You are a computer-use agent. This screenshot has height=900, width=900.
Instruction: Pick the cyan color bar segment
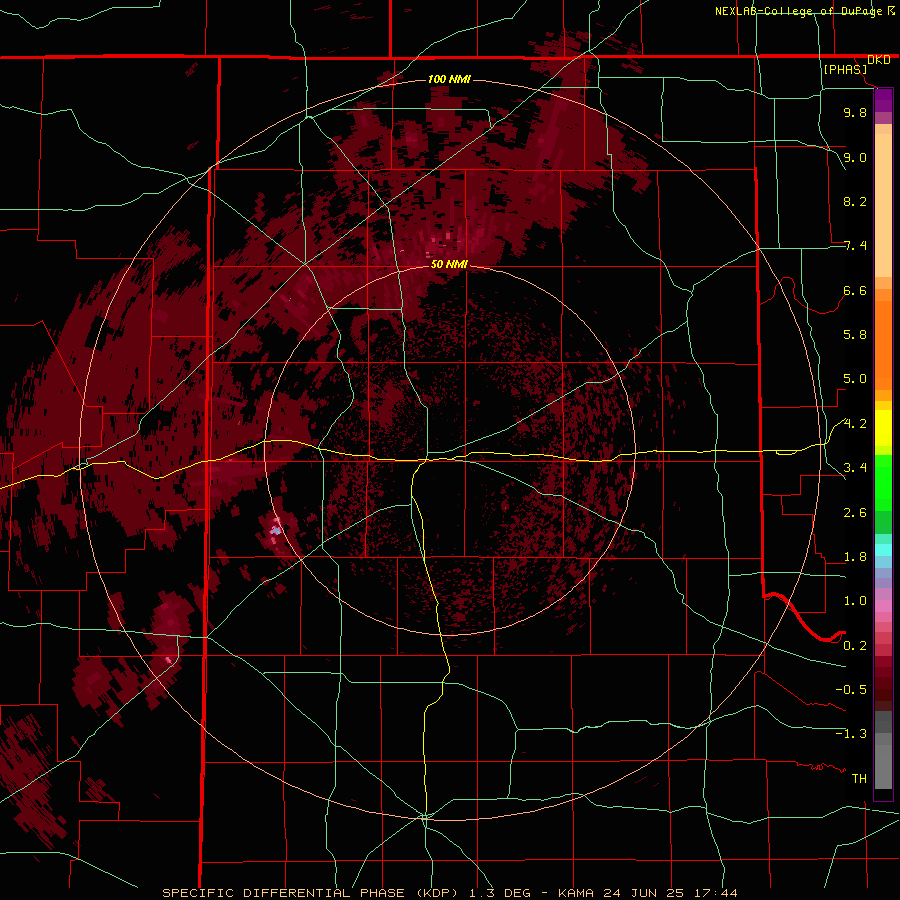click(x=883, y=550)
